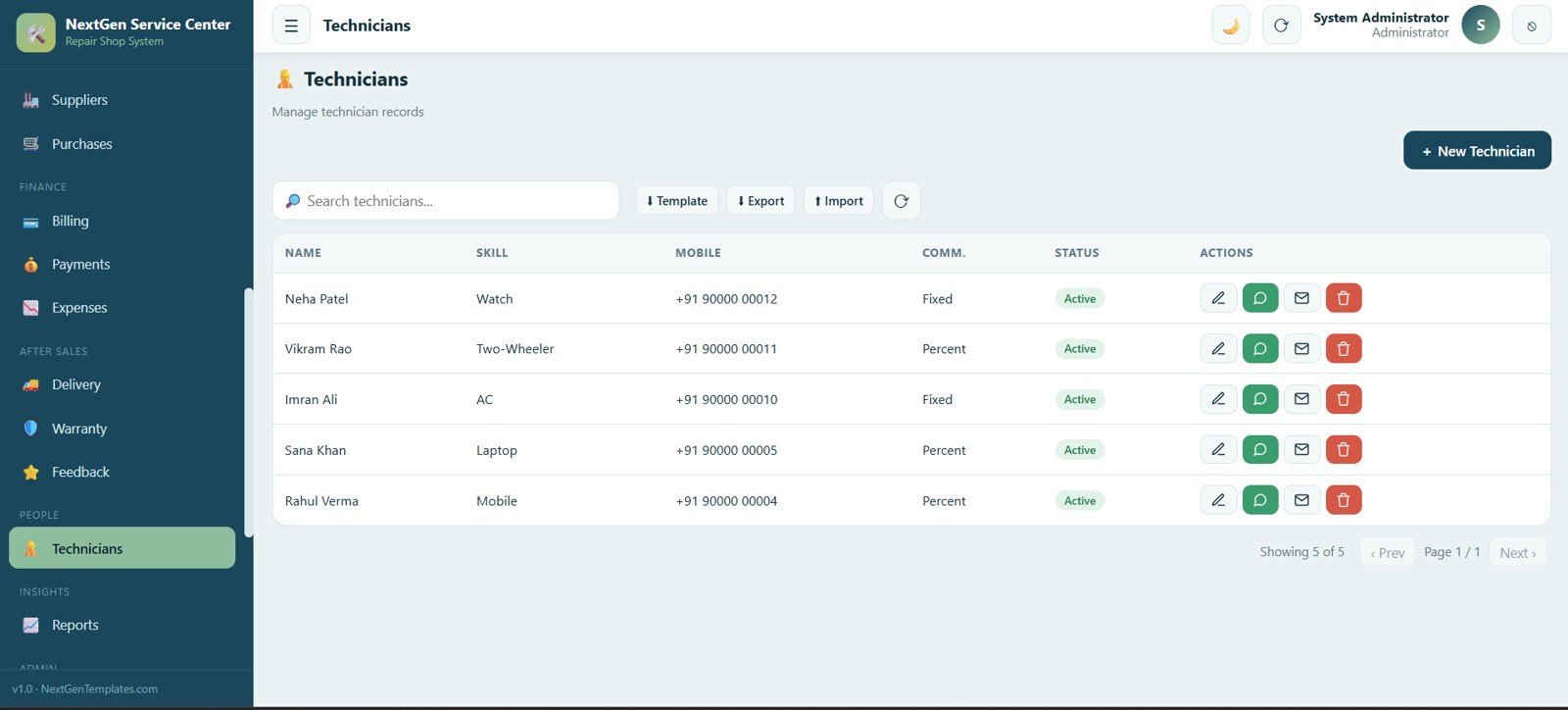1568x710 pixels.
Task: Click the New Technician button
Action: tap(1477, 150)
